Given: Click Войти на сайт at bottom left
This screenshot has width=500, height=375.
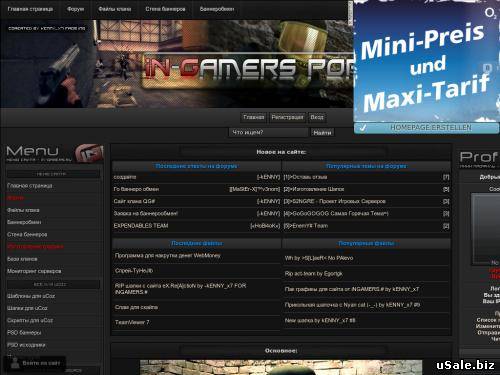Looking at the screenshot, I should [x=41, y=363].
